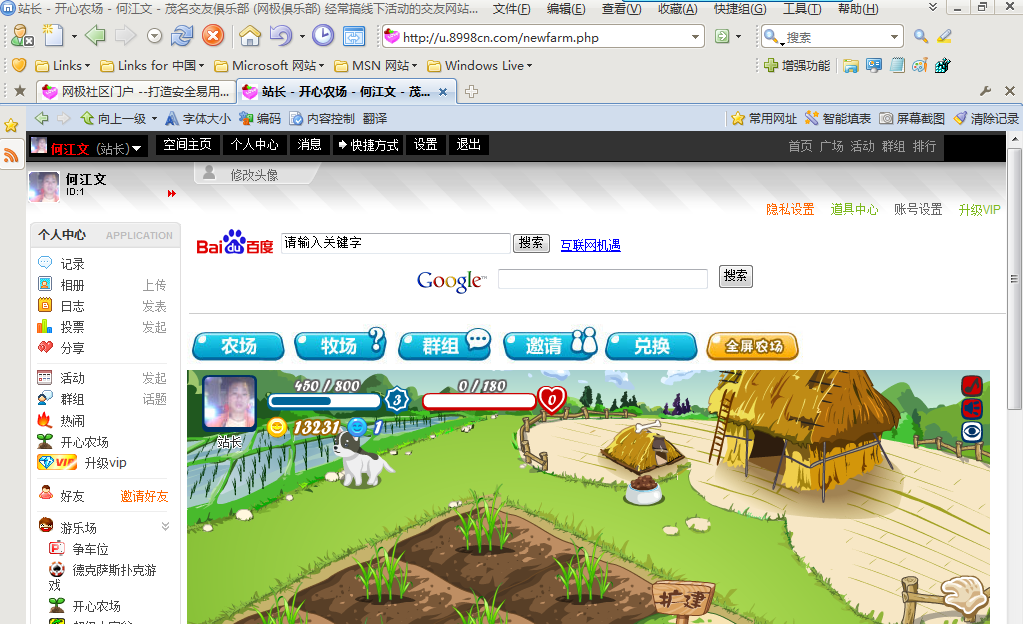1023x624 pixels.
Task: Click the 清除记录 clear history tool
Action: (x=986, y=118)
